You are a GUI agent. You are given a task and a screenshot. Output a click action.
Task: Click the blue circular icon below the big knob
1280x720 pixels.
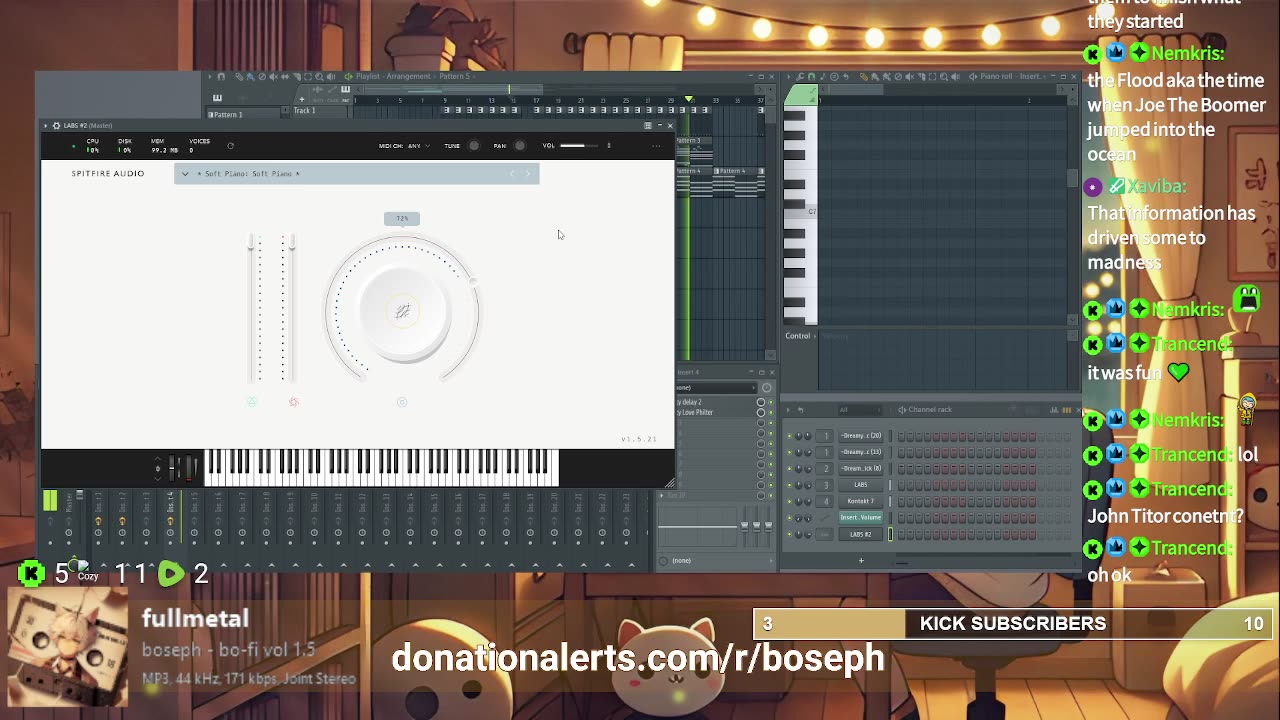(402, 402)
